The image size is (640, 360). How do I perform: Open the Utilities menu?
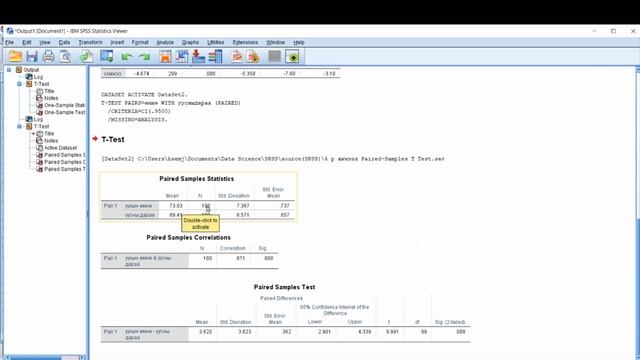[x=216, y=42]
